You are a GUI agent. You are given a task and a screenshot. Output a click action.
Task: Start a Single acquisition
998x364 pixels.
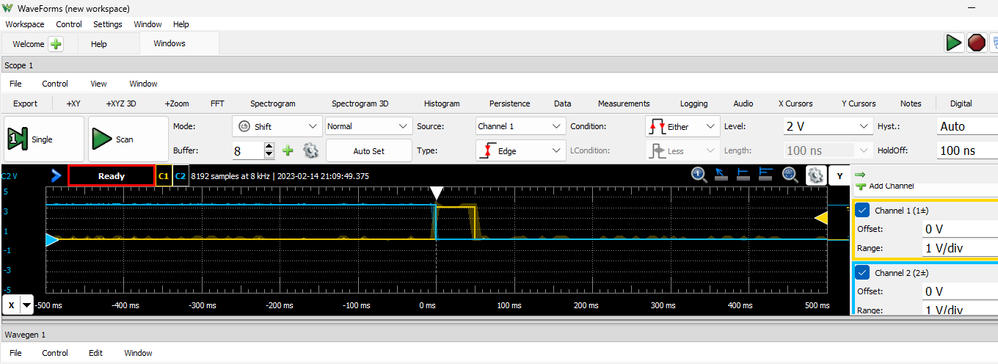[44, 139]
